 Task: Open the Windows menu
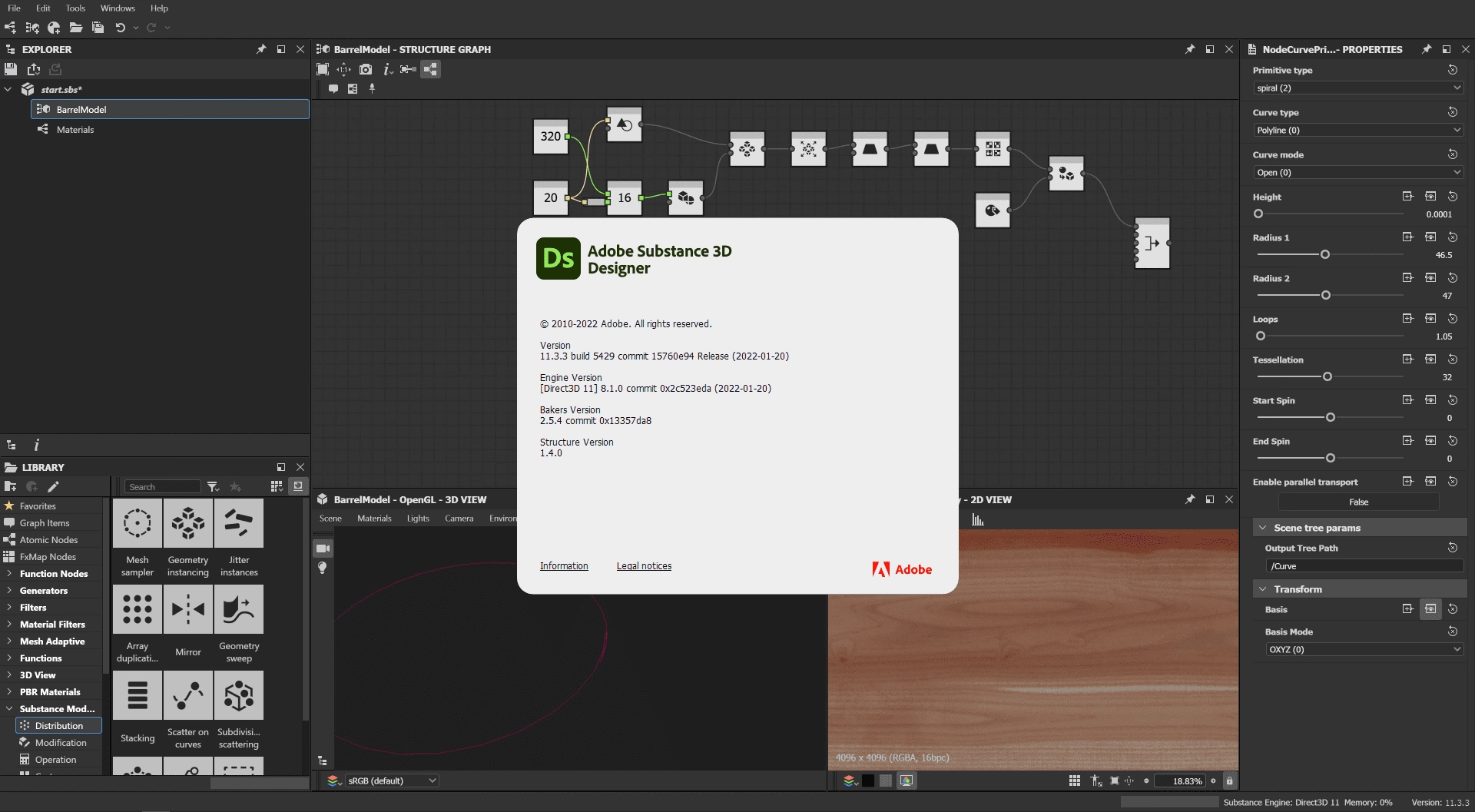coord(118,8)
